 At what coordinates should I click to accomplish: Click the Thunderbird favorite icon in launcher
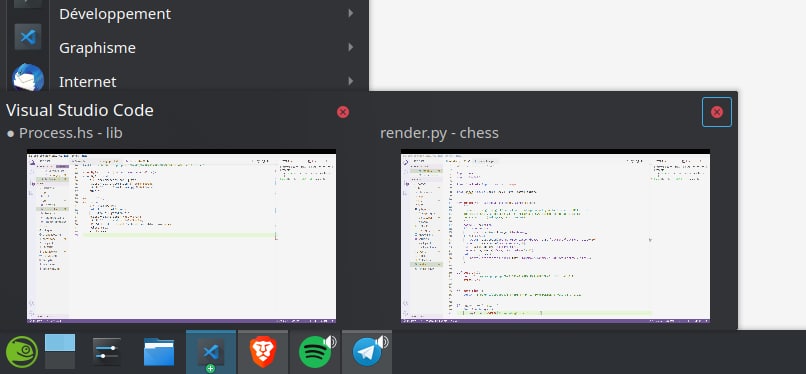28,77
